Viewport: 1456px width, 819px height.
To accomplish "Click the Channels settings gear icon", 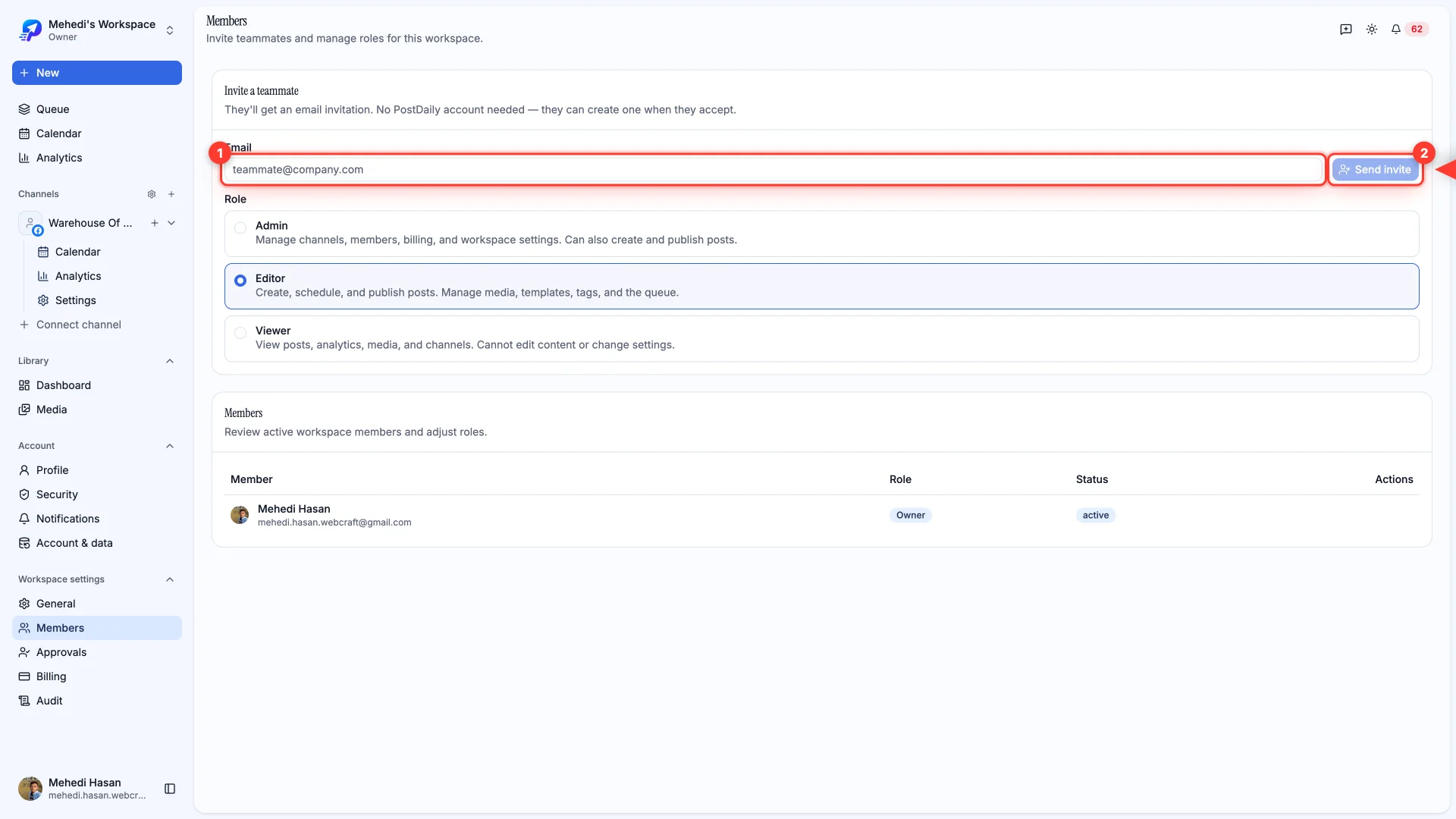I will [x=152, y=194].
